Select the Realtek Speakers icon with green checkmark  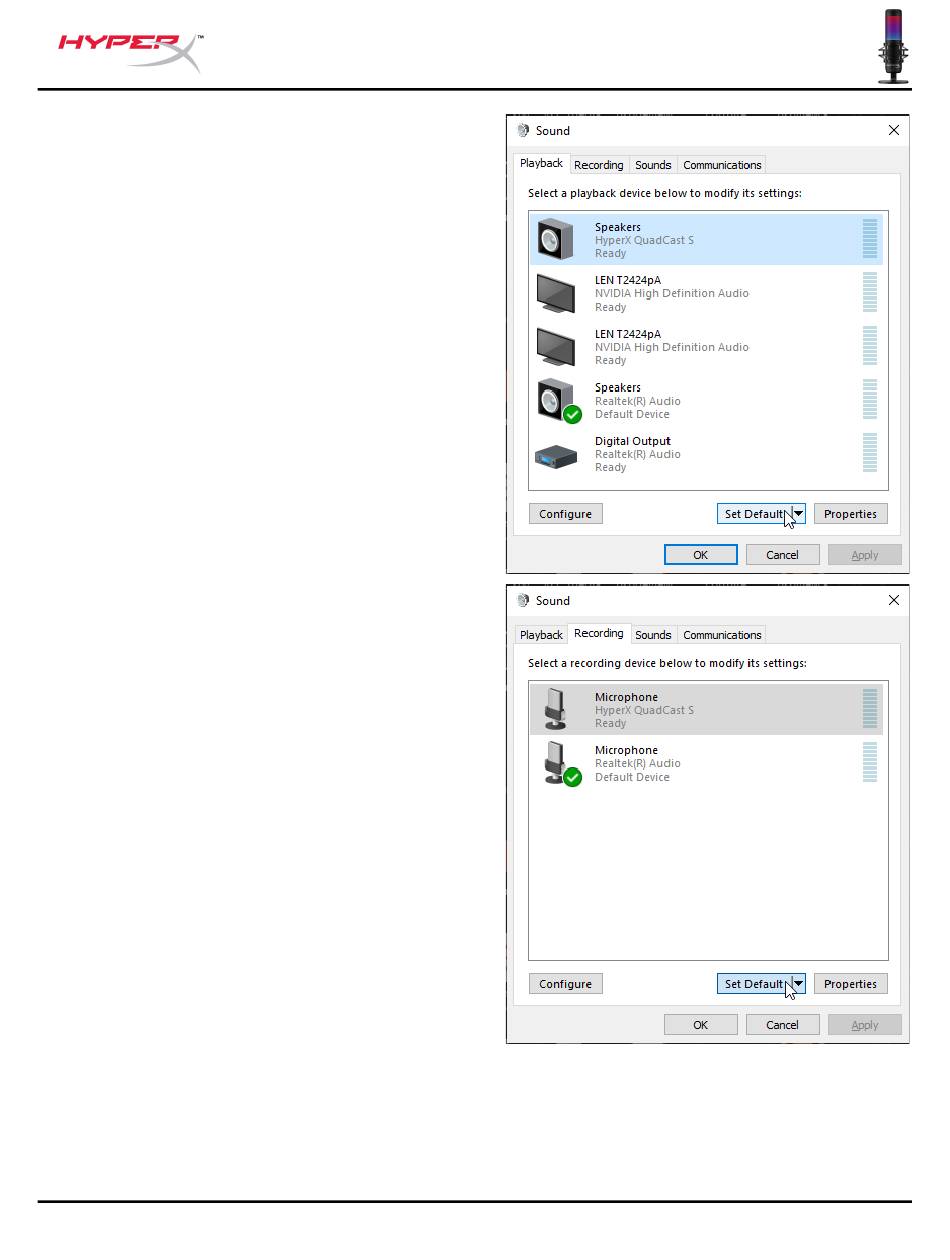559,401
